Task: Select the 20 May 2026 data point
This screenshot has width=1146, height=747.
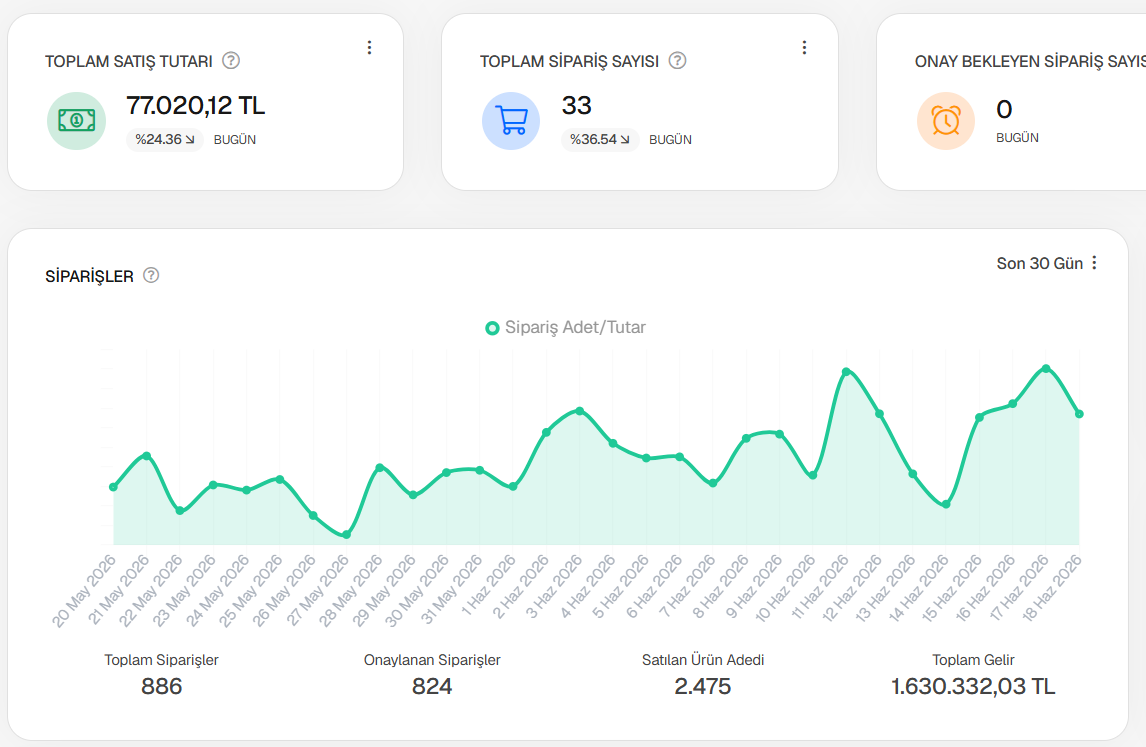Action: pos(113,487)
